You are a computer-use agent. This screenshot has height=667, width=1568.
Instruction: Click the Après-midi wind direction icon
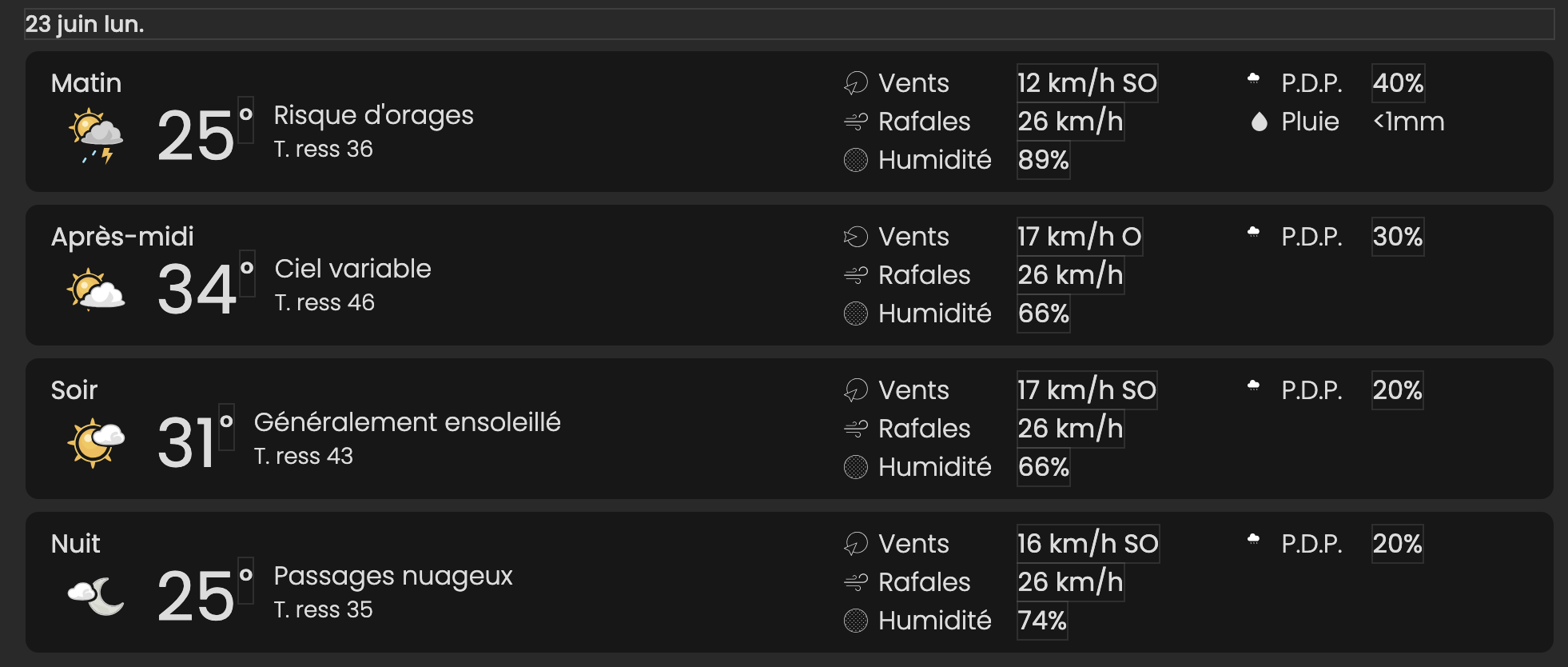[856, 237]
